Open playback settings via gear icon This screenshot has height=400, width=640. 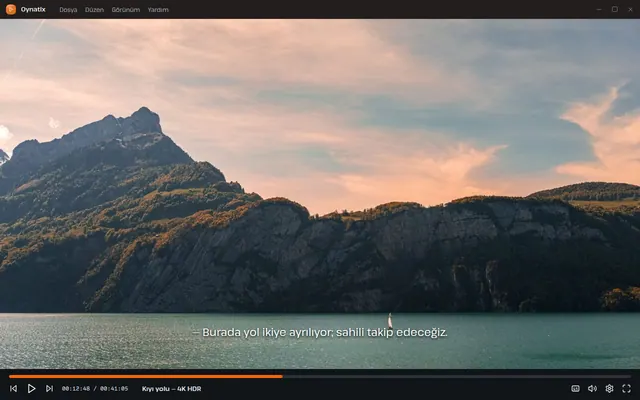click(609, 389)
